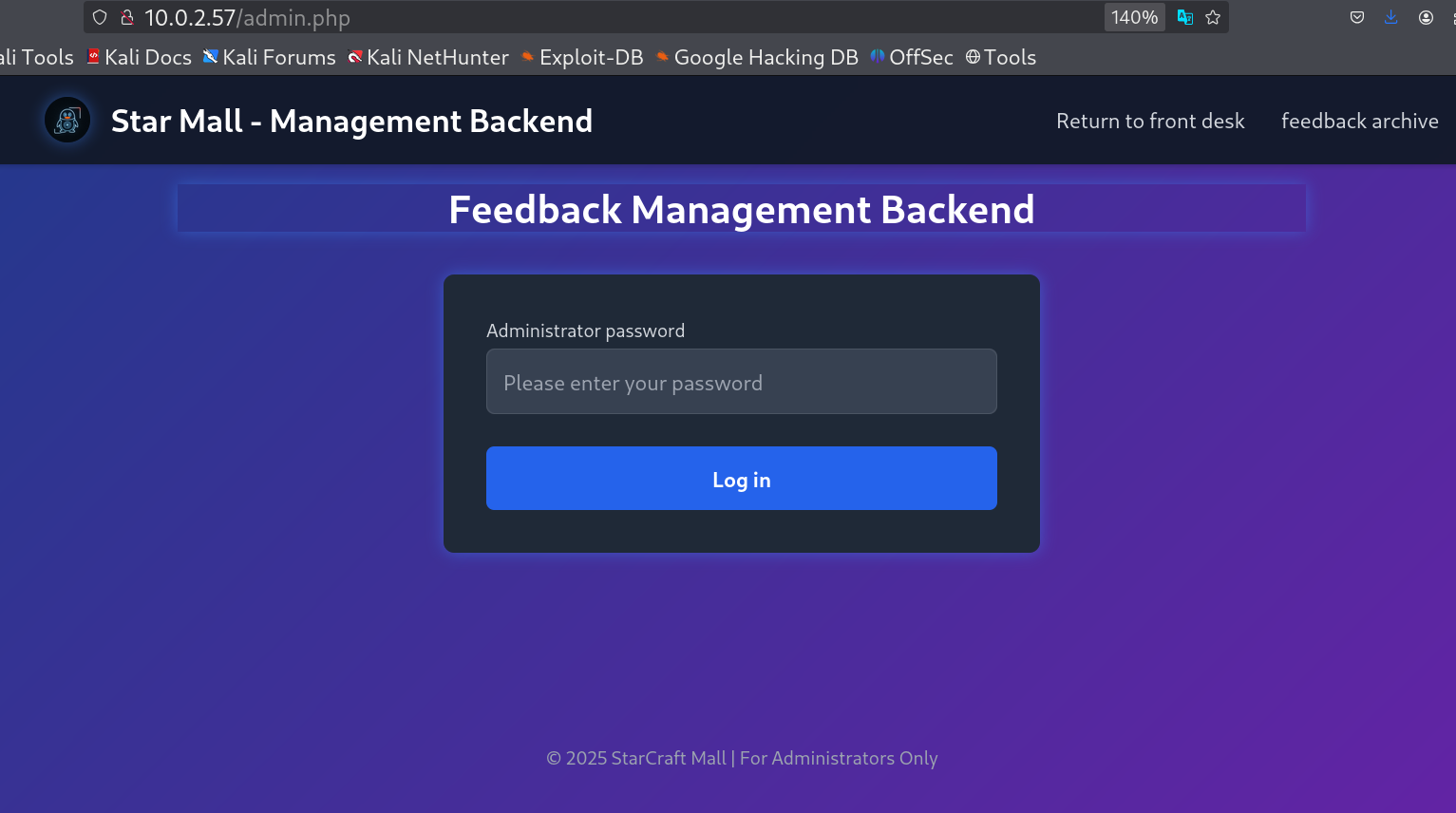Show downloads with the arrow icon

(1391, 17)
